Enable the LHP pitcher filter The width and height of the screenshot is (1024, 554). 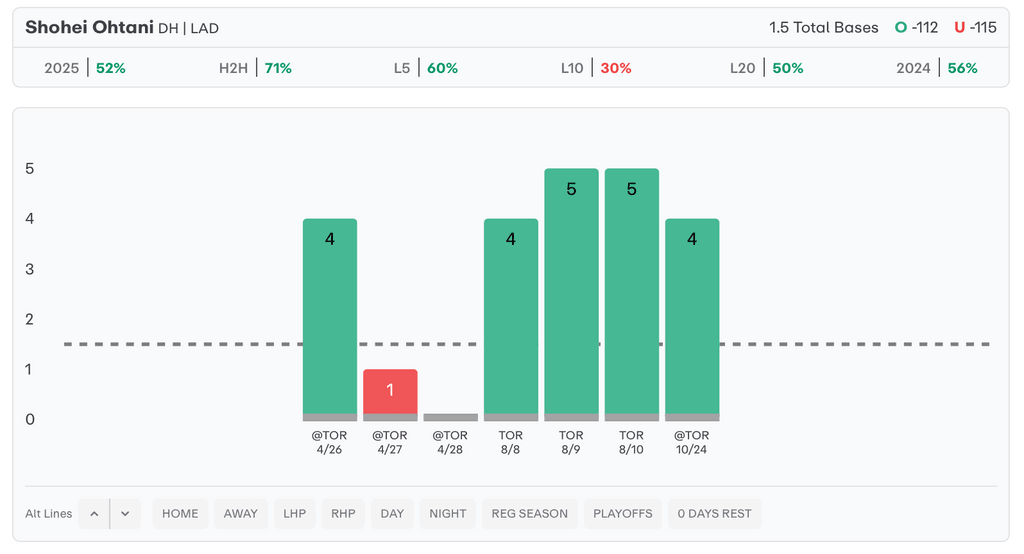294,514
